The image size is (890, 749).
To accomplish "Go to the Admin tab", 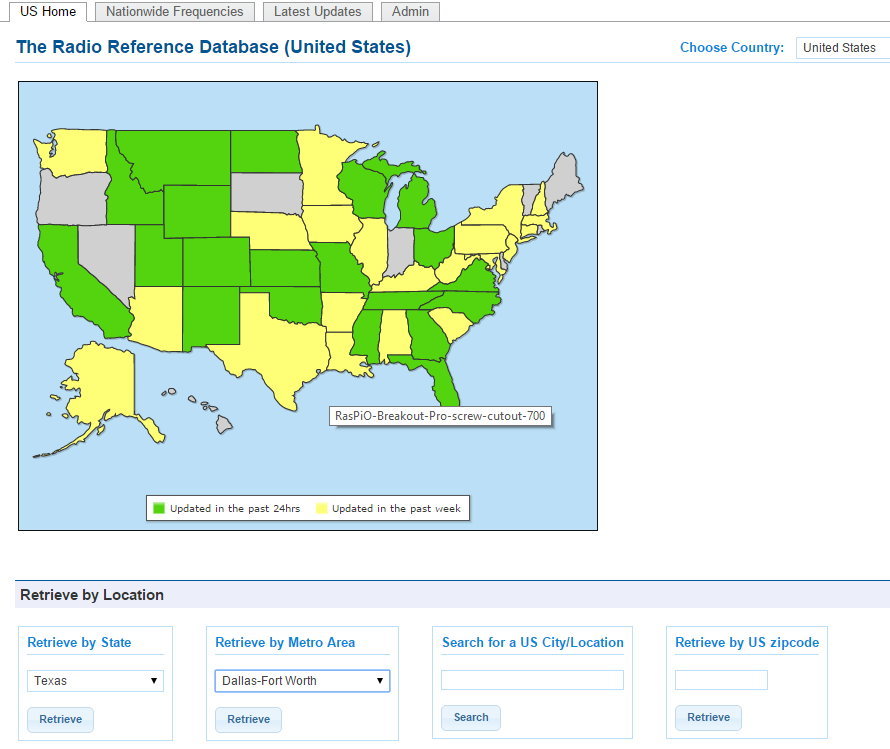I will [410, 12].
